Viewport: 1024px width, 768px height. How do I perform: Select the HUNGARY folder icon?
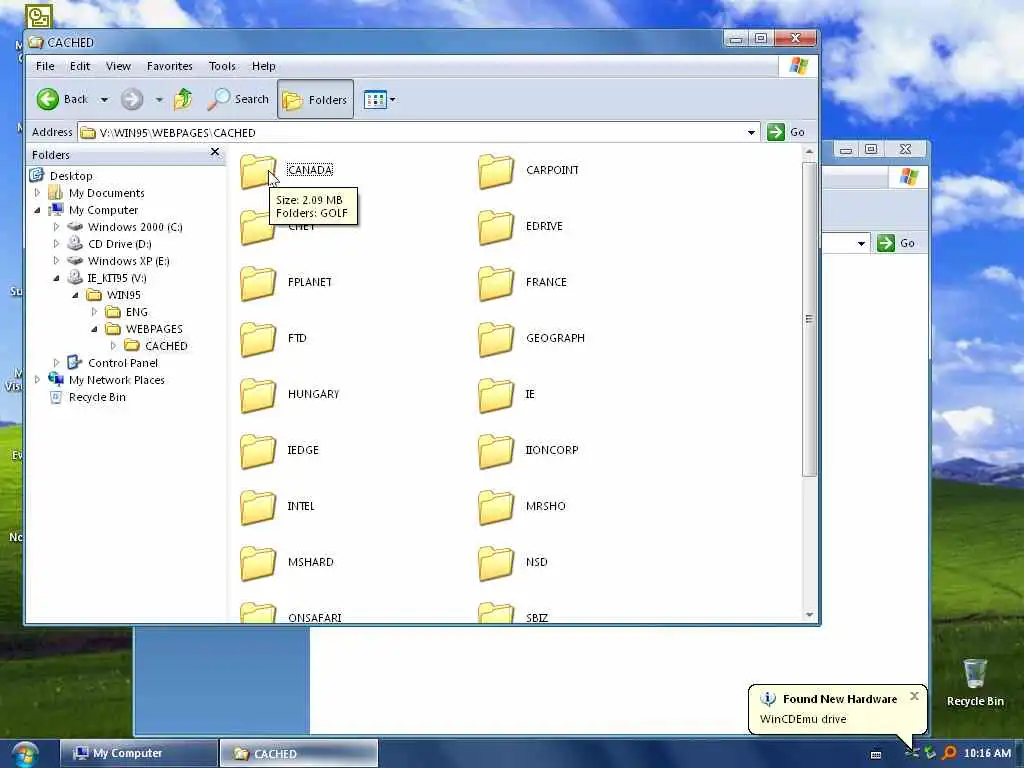258,395
